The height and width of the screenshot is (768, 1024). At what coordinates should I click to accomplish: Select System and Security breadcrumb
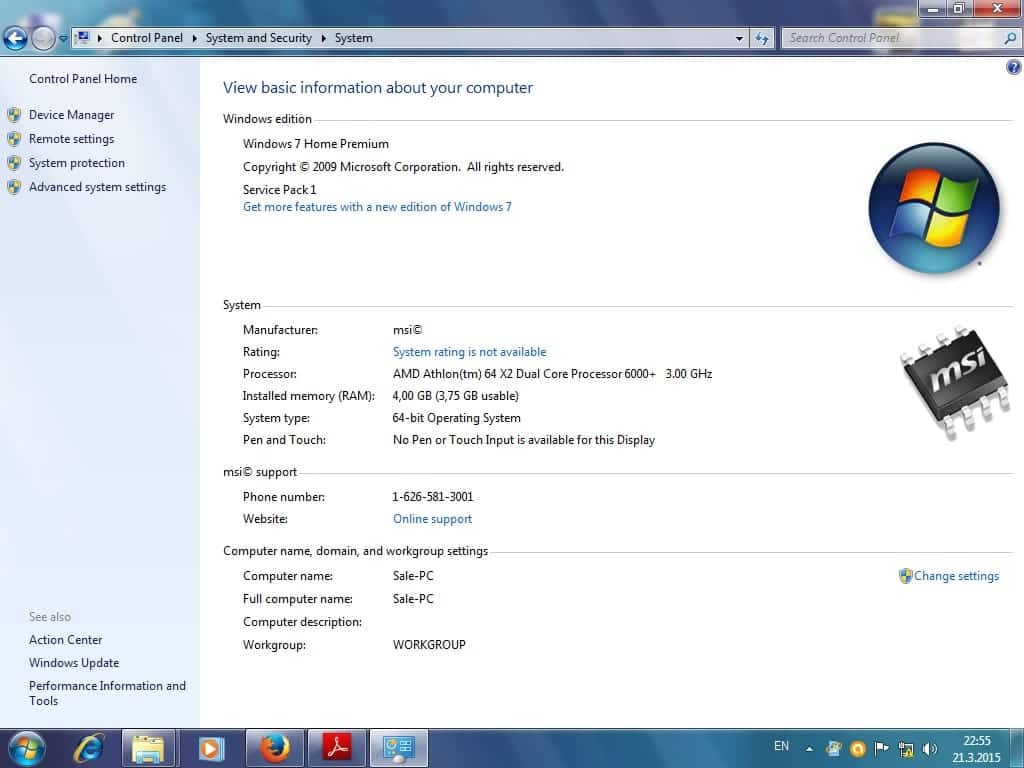[259, 38]
